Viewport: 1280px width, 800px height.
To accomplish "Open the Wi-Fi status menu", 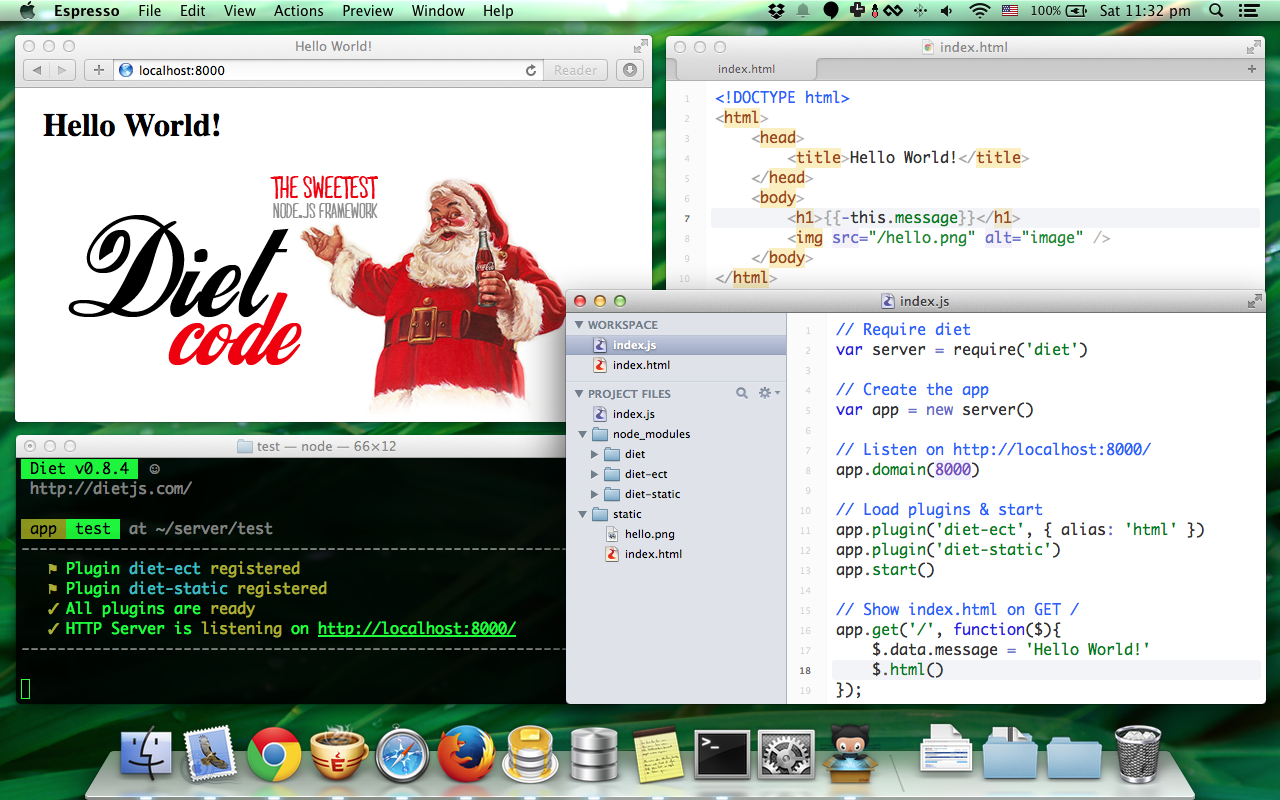I will pos(980,11).
